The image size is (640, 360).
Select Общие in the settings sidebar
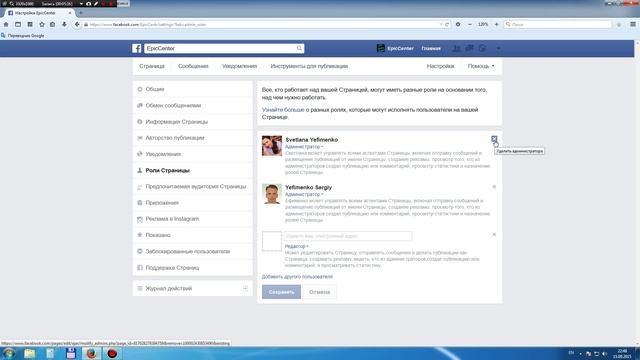[193, 89]
